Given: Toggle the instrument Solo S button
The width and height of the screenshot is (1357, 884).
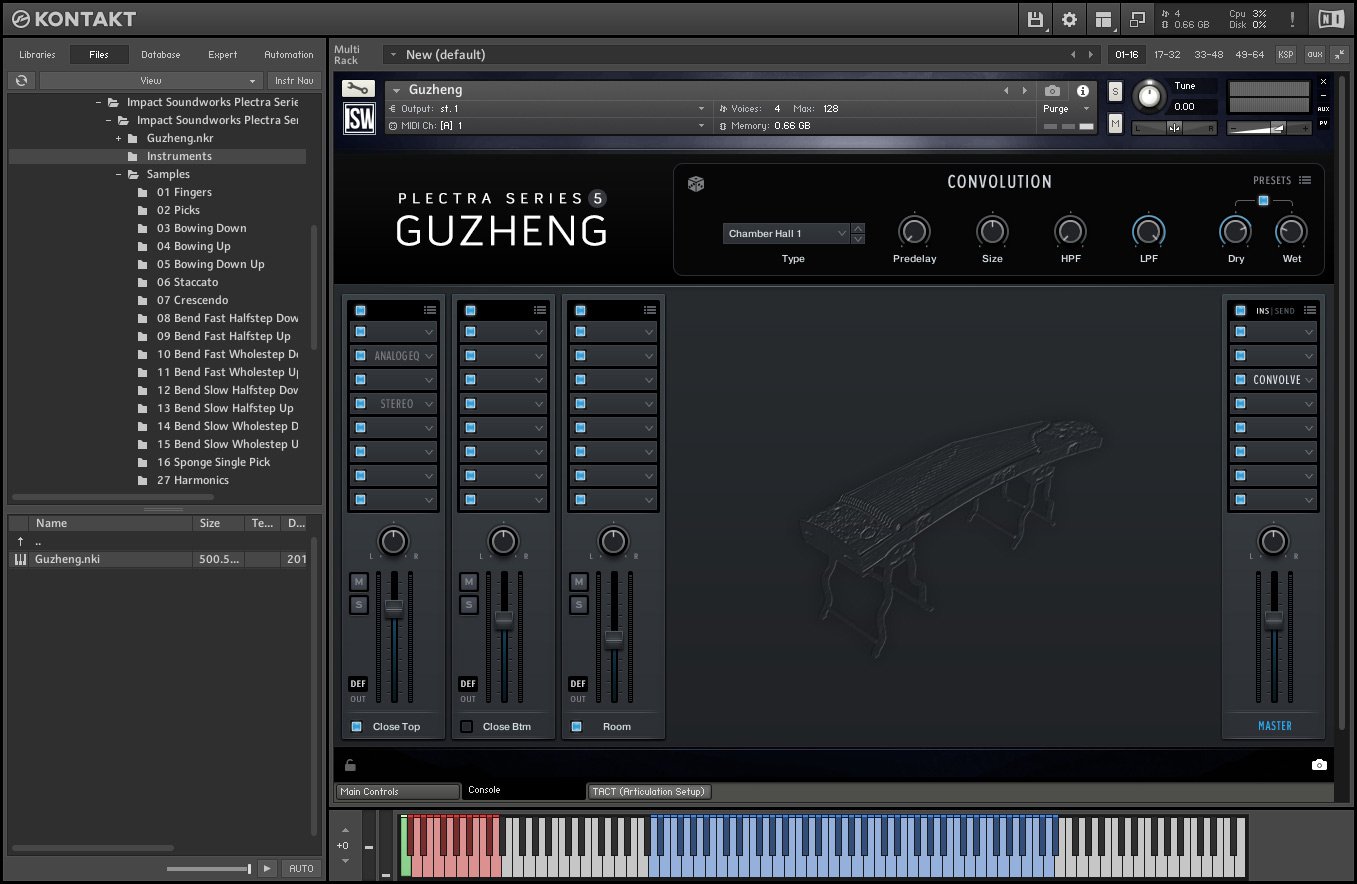Looking at the screenshot, I should click(1116, 91).
